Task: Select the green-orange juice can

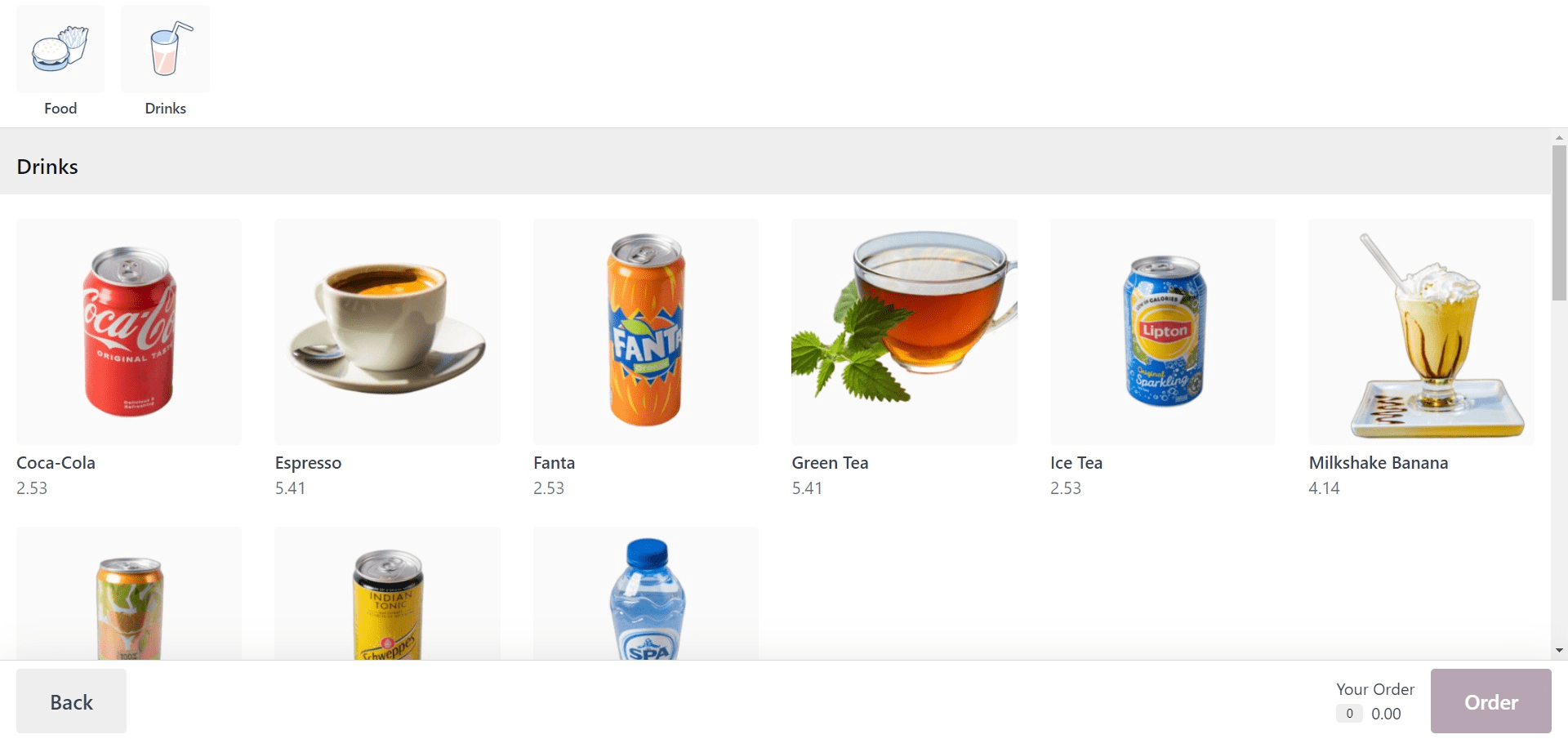Action: tap(129, 594)
